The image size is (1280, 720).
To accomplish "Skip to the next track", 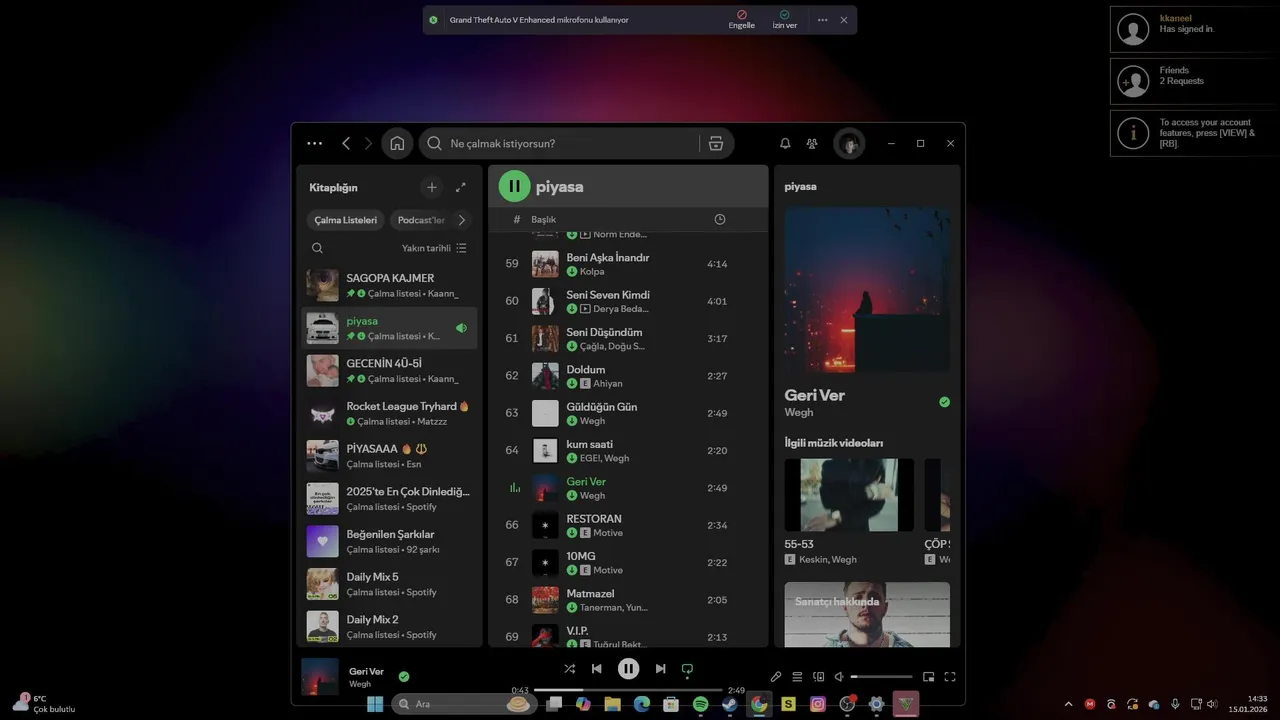I will (660, 669).
